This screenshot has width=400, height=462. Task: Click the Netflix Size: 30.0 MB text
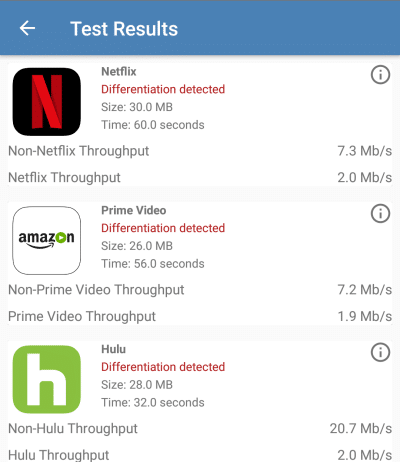click(137, 107)
